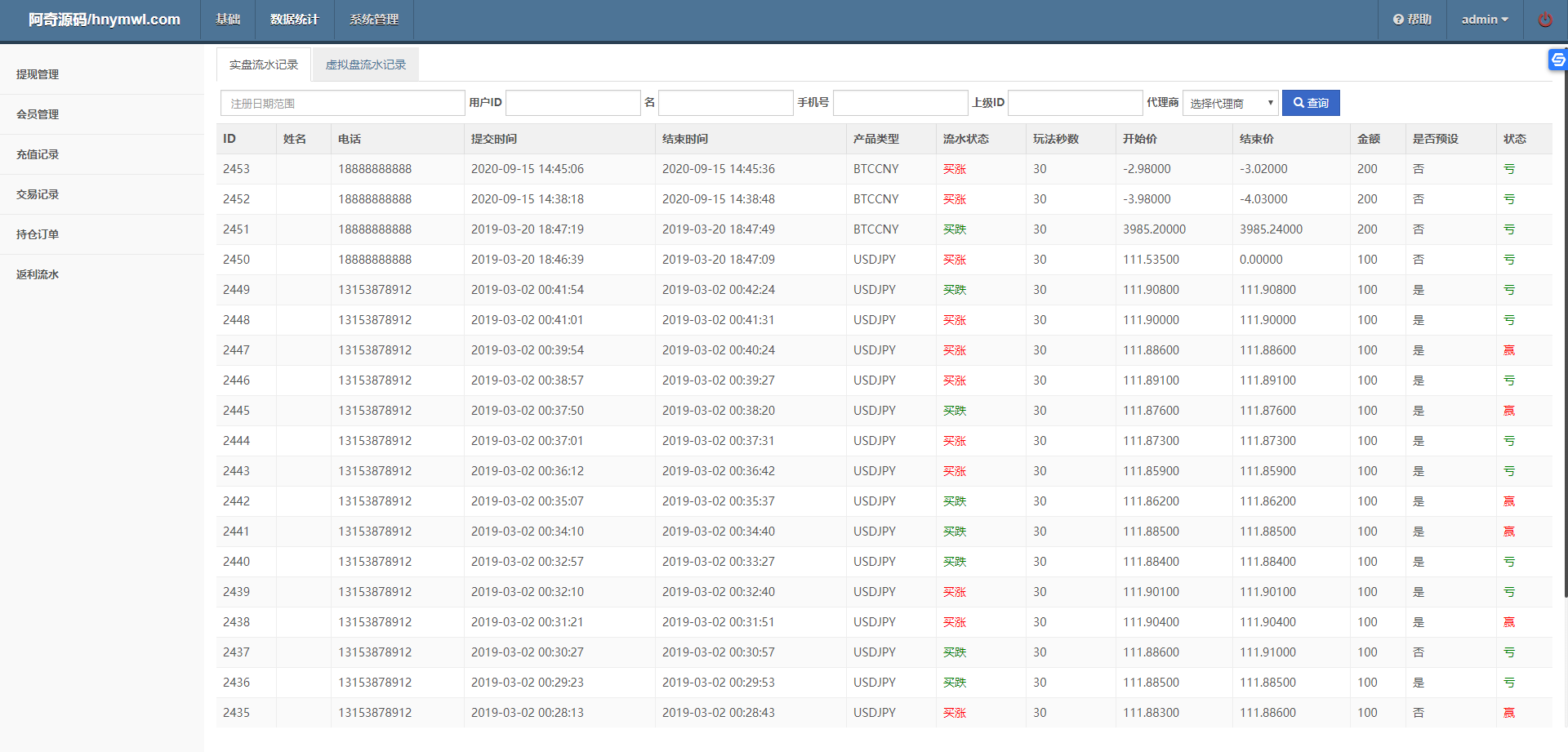The image size is (1568, 752).
Task: Open 返利流水 in the sidebar
Action: 38,274
